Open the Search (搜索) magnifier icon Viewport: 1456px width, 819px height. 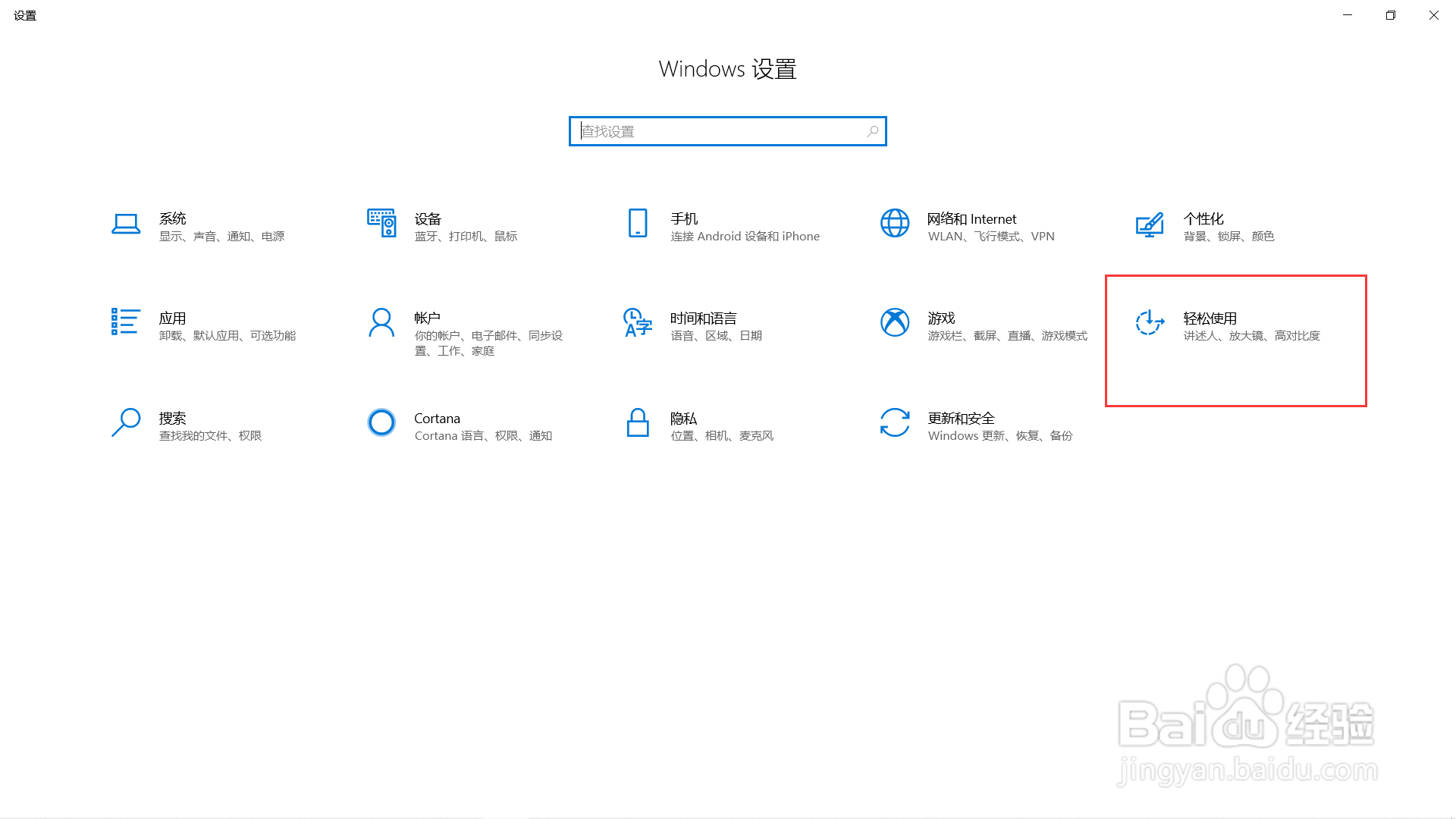click(x=126, y=422)
